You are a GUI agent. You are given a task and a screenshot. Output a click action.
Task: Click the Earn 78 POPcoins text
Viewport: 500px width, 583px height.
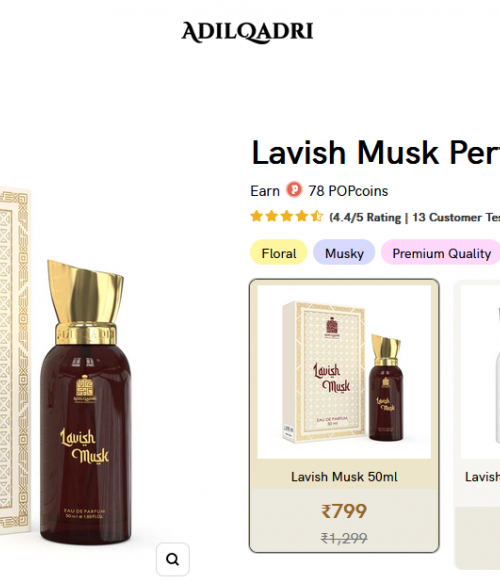click(319, 191)
